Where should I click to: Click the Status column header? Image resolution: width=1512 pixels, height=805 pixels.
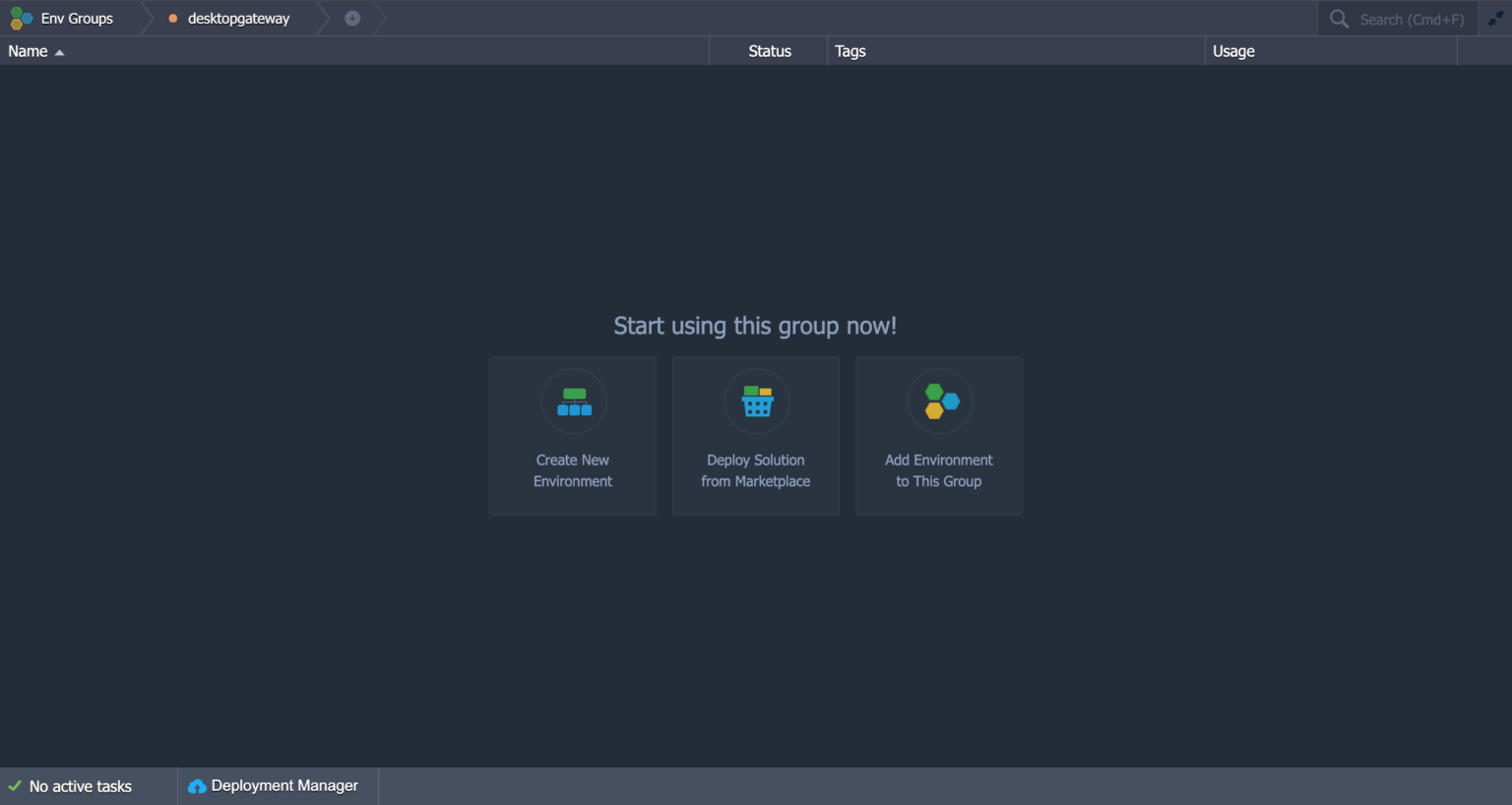(x=769, y=50)
